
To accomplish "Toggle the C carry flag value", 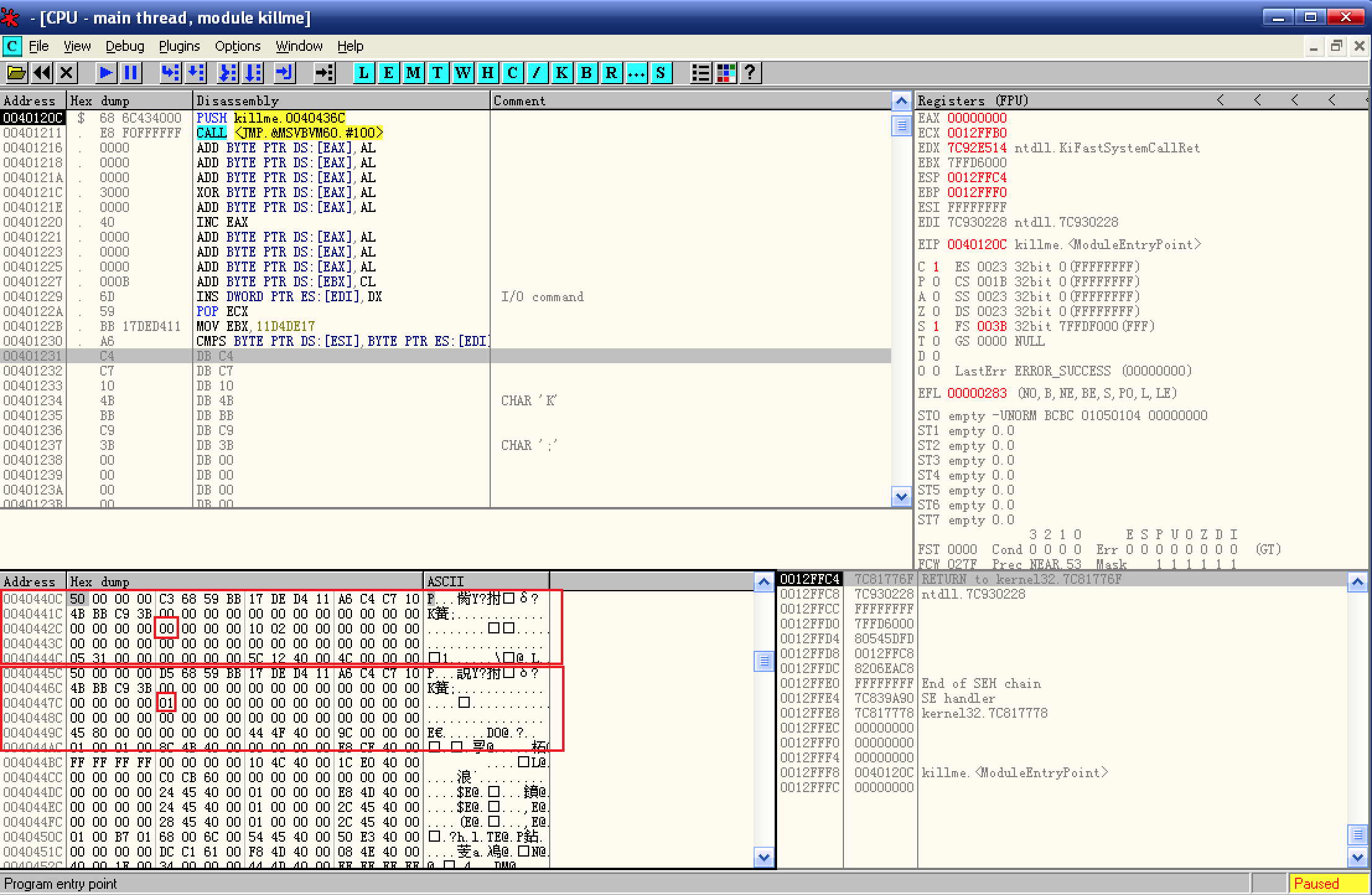I will tap(936, 267).
